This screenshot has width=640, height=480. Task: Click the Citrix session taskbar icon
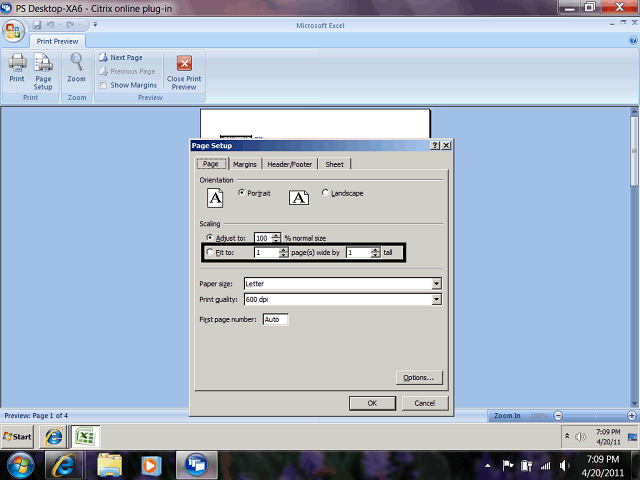click(x=197, y=465)
